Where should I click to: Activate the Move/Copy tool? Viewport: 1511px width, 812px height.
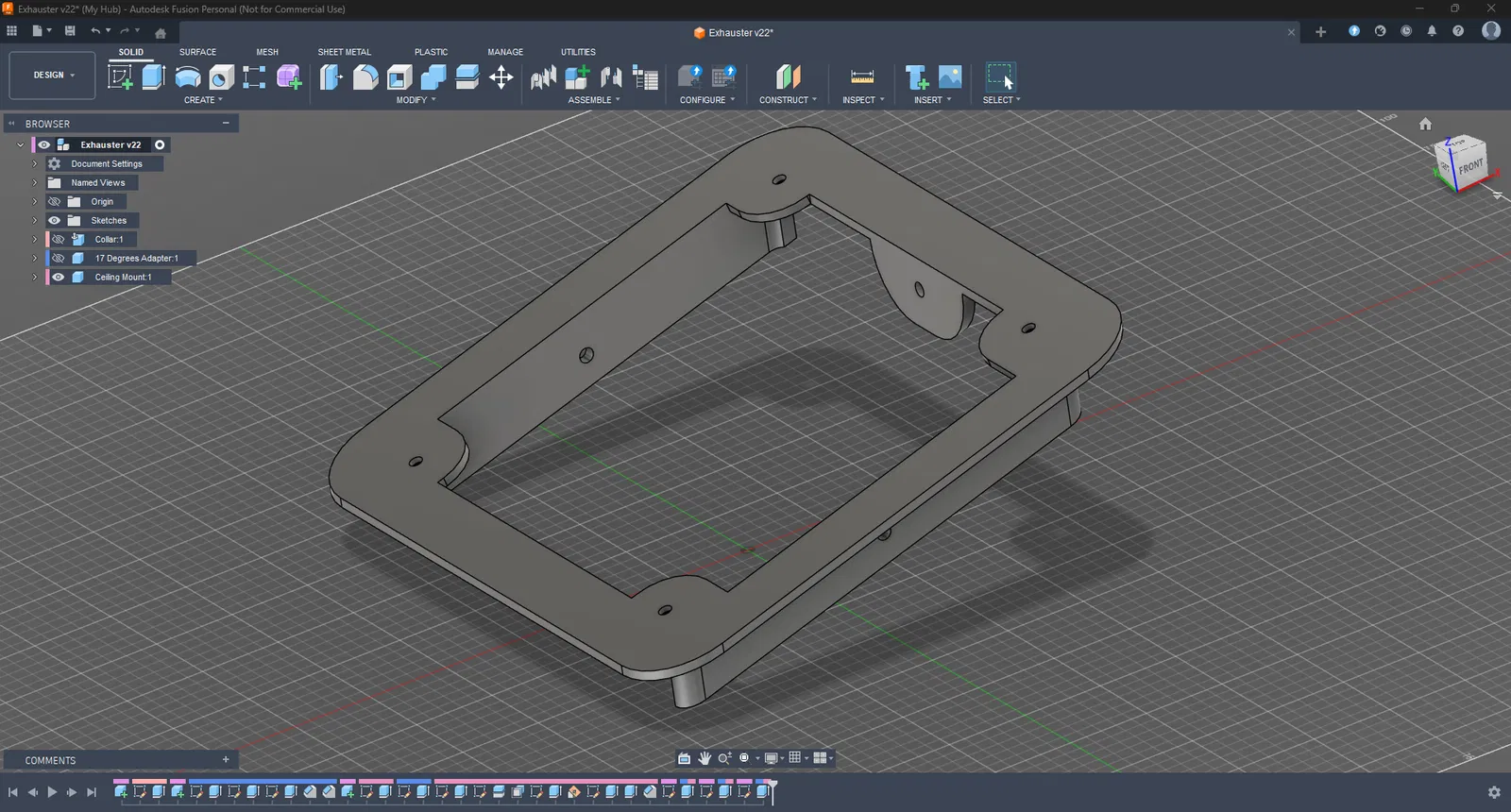tap(501, 76)
